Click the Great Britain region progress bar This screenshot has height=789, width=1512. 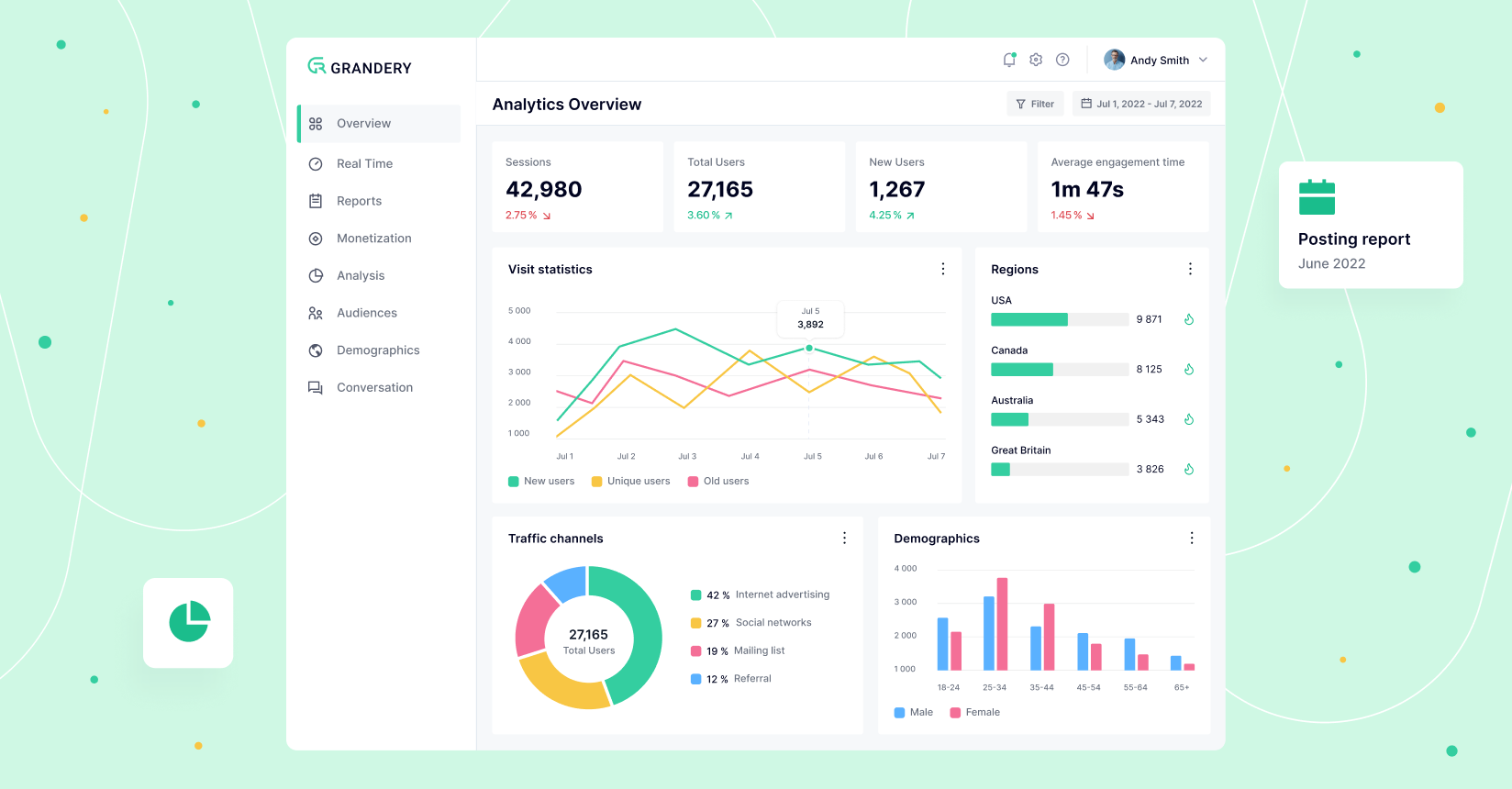click(x=1060, y=469)
